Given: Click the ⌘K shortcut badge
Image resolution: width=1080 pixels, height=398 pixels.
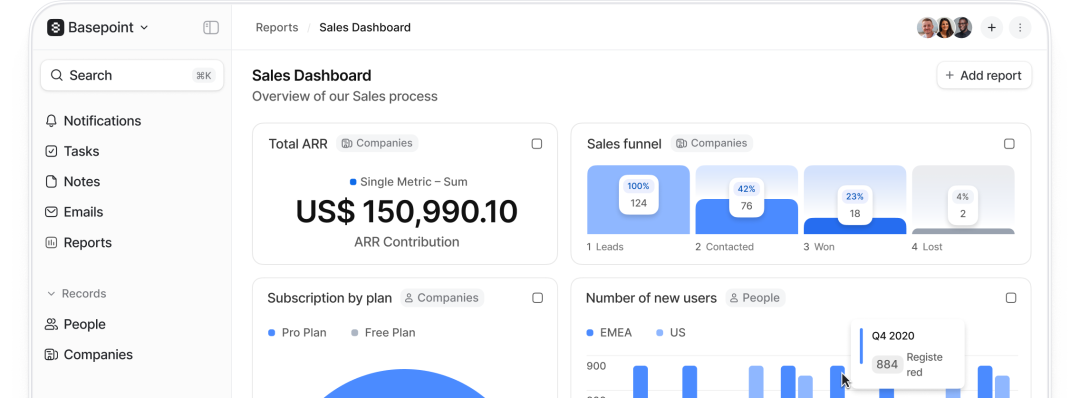Looking at the screenshot, I should pos(204,76).
